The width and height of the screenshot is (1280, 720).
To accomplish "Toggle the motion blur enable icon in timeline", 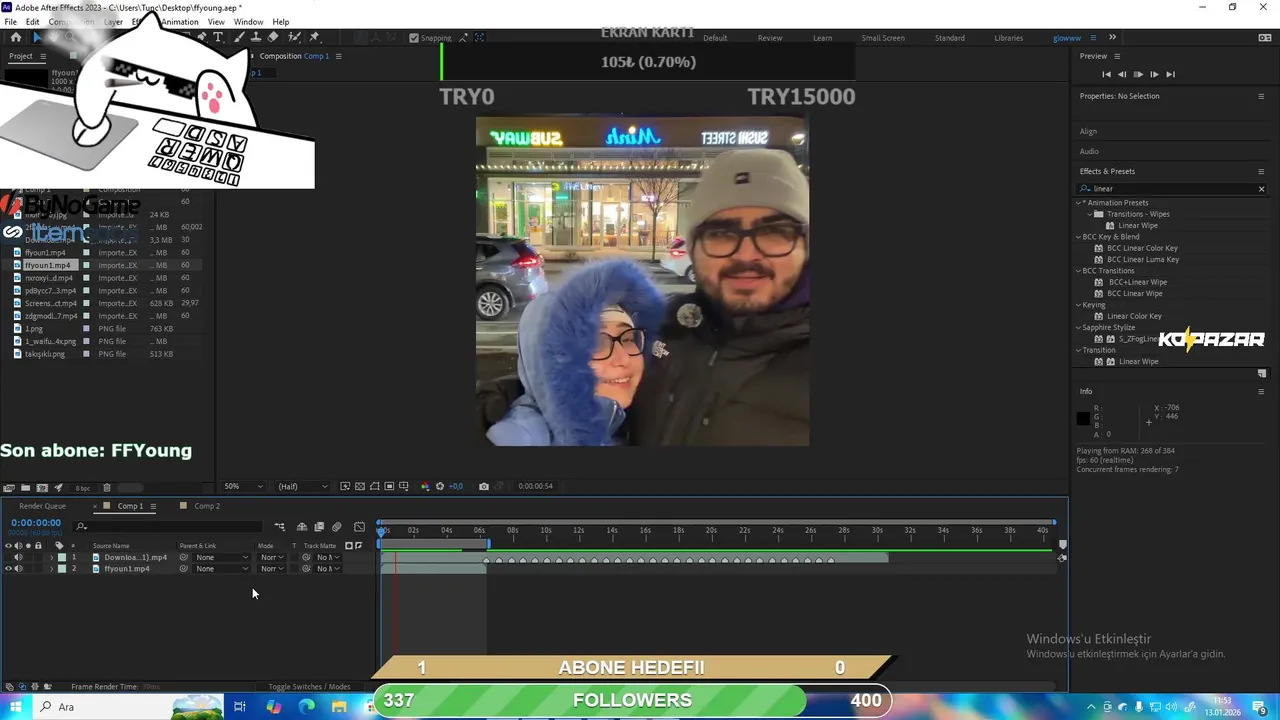I will click(337, 527).
